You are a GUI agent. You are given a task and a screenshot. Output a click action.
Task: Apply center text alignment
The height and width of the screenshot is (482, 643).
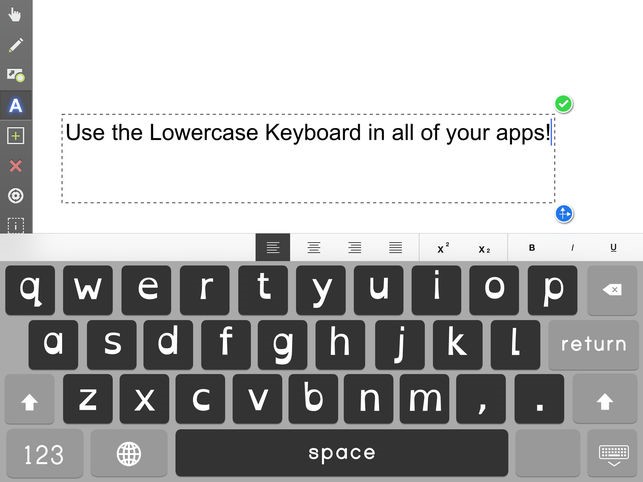click(314, 247)
